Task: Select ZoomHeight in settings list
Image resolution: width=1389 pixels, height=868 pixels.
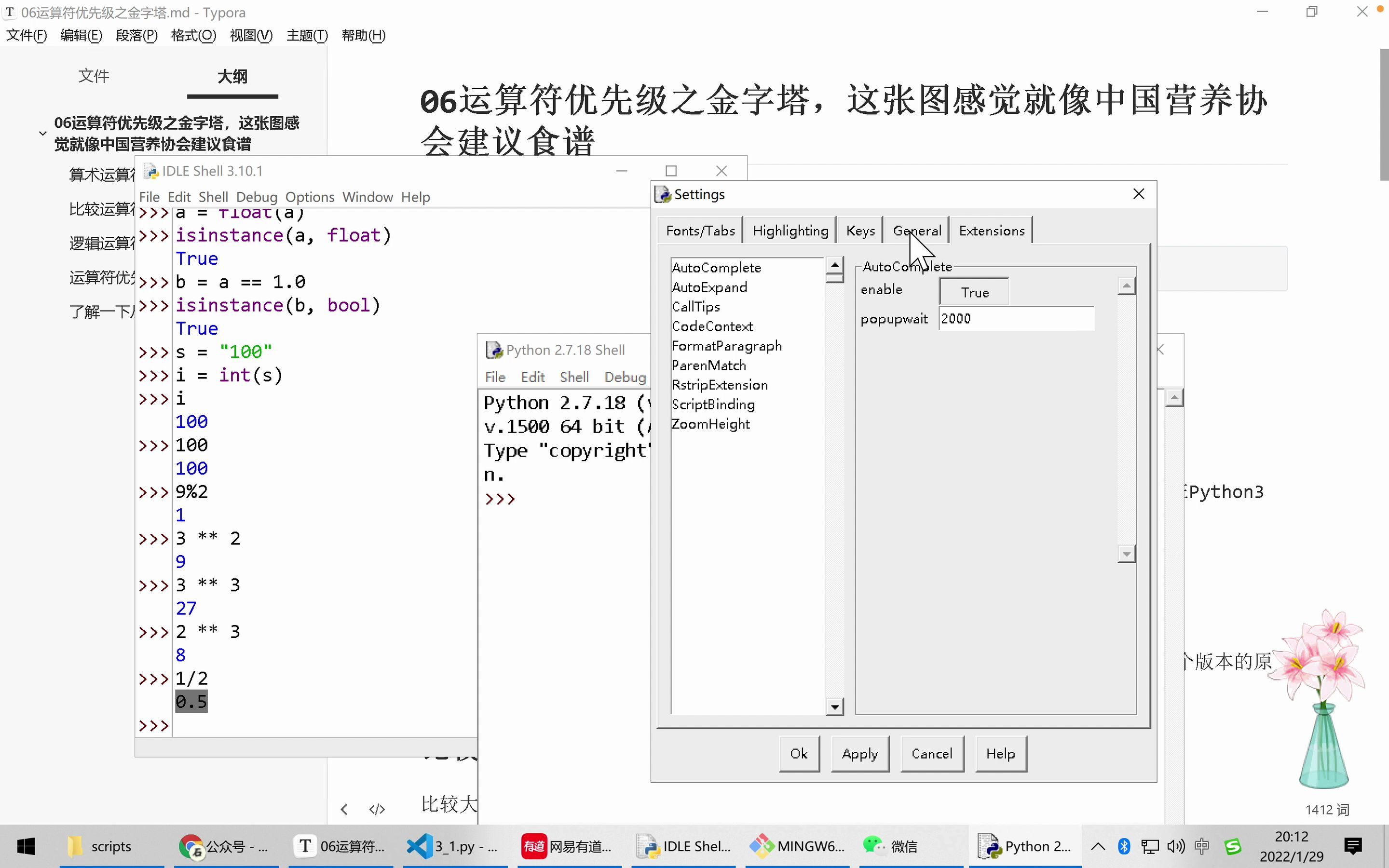Action: coord(710,423)
